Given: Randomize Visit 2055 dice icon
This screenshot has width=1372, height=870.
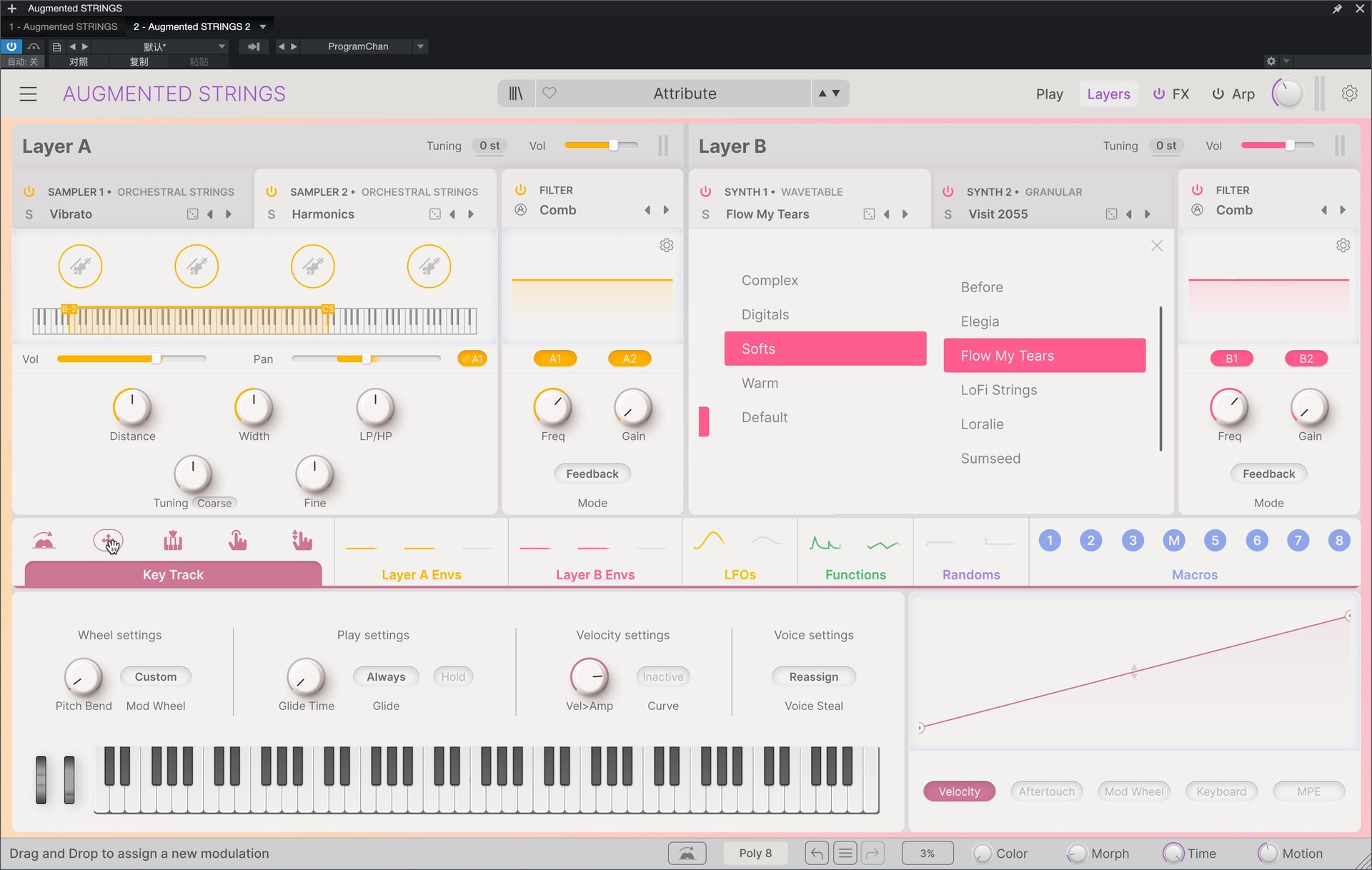Looking at the screenshot, I should [1111, 214].
